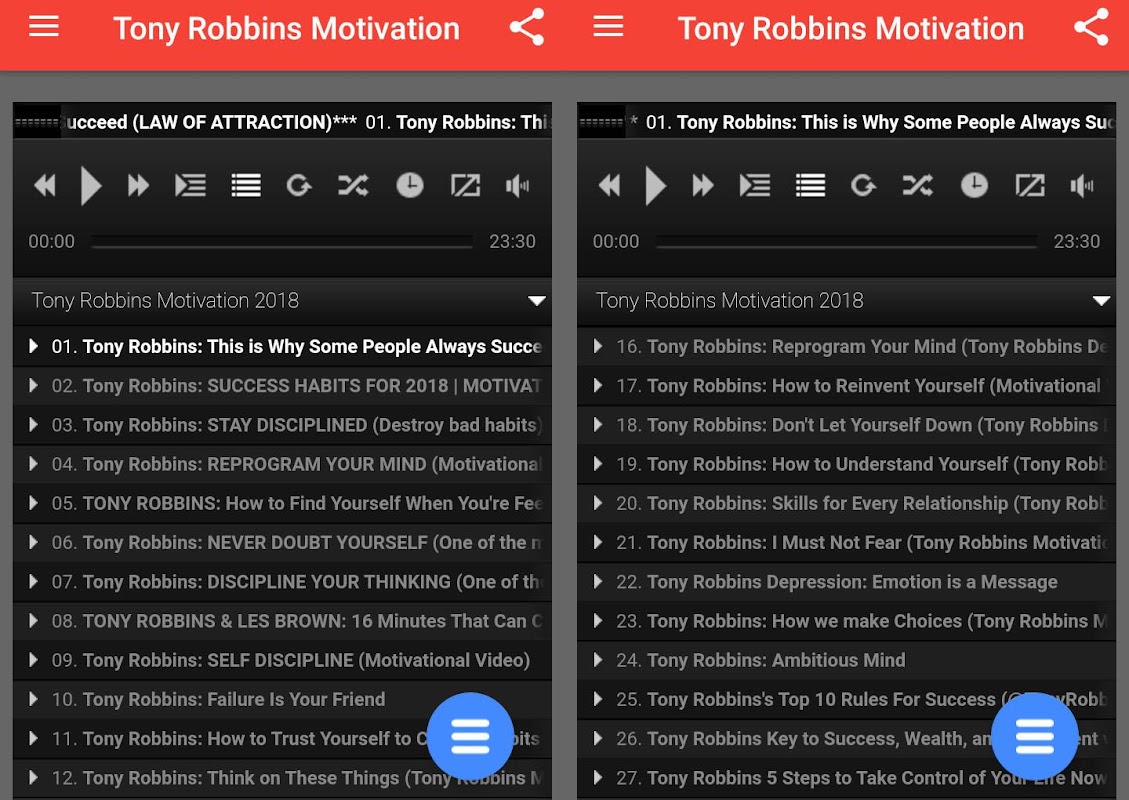Open the hamburger menu in the right screen header
1129x800 pixels.
[x=608, y=28]
